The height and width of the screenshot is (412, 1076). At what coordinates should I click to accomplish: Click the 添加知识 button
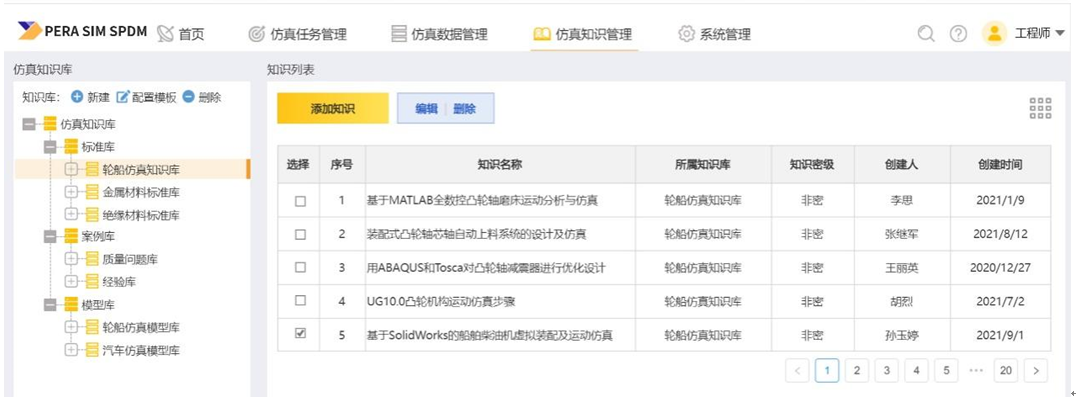pos(332,109)
